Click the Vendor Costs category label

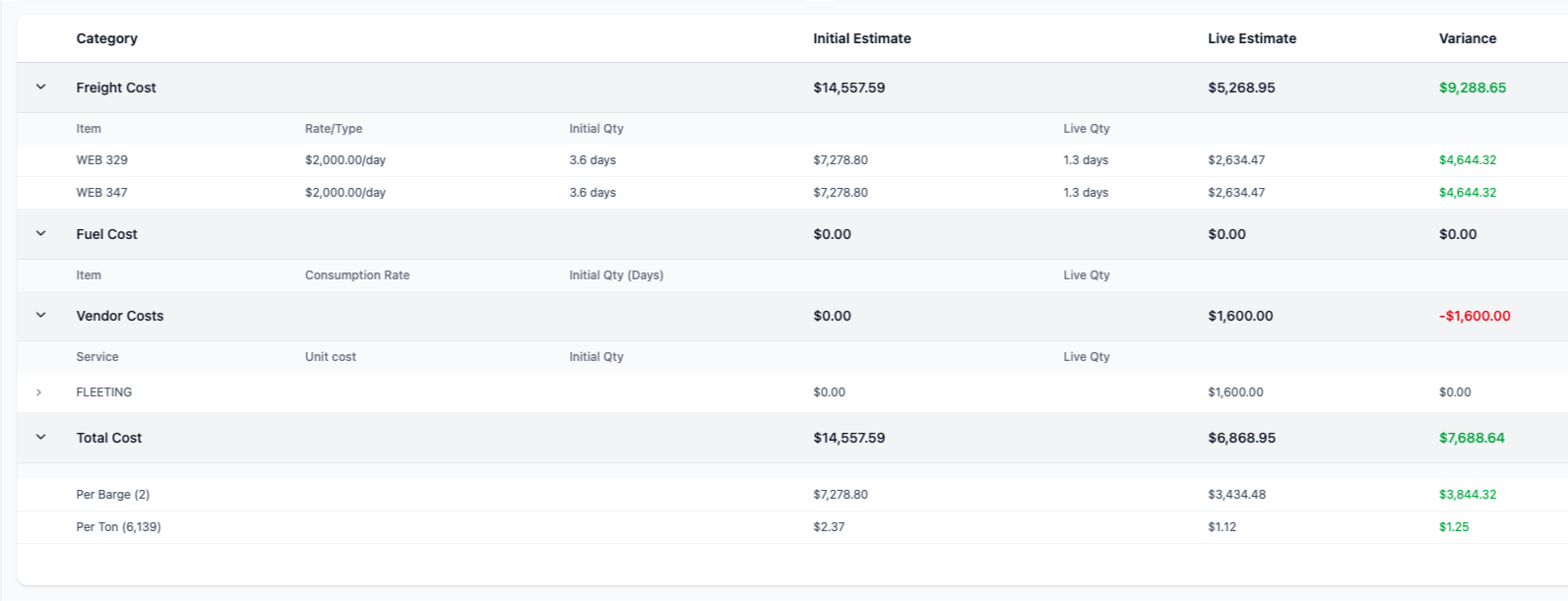click(119, 316)
